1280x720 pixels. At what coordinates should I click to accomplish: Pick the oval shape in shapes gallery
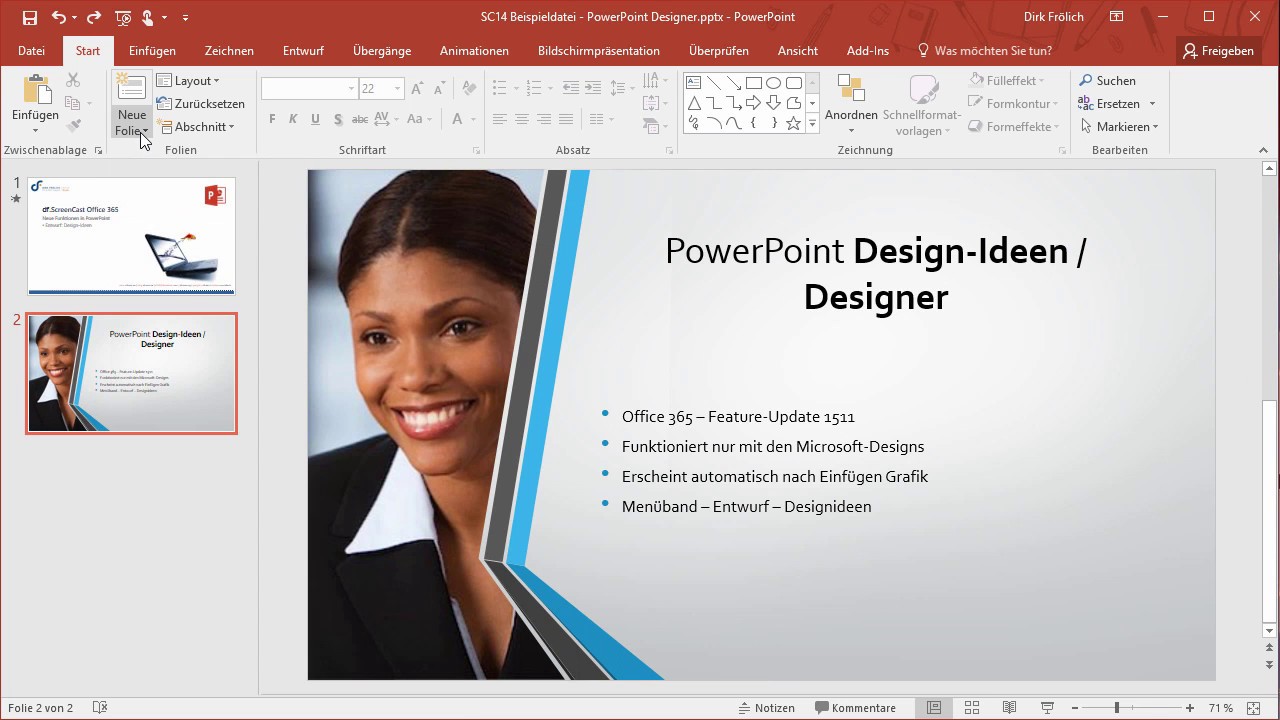tap(774, 83)
